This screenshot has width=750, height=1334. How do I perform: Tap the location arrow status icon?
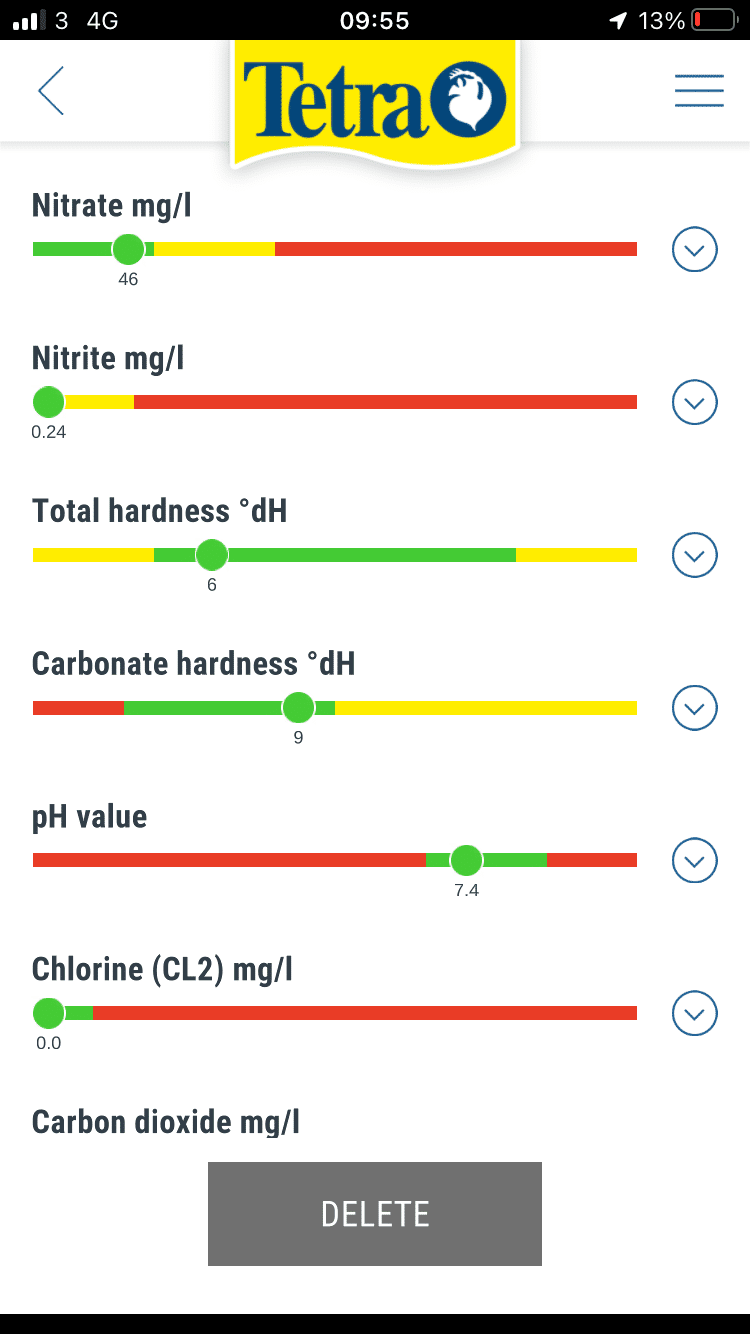[x=619, y=20]
